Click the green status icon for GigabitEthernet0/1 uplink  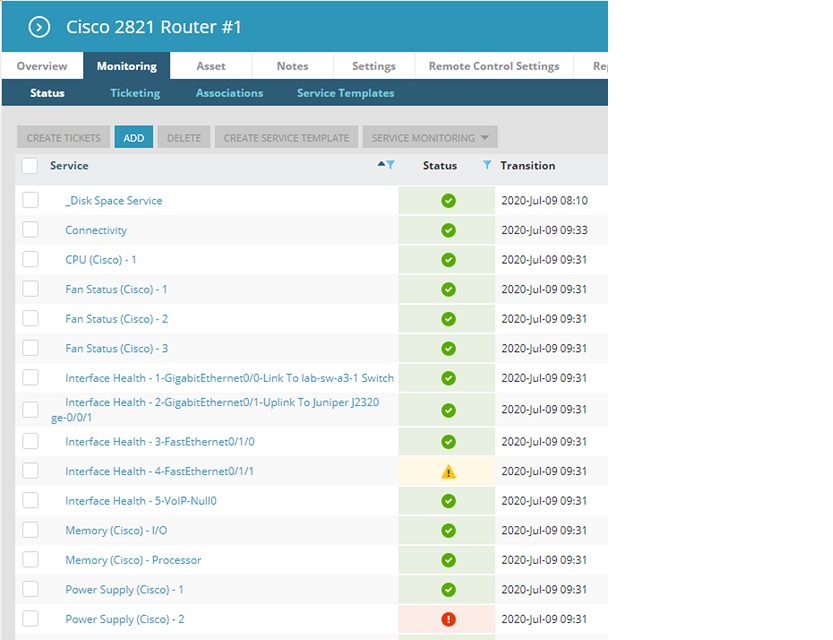(x=448, y=411)
